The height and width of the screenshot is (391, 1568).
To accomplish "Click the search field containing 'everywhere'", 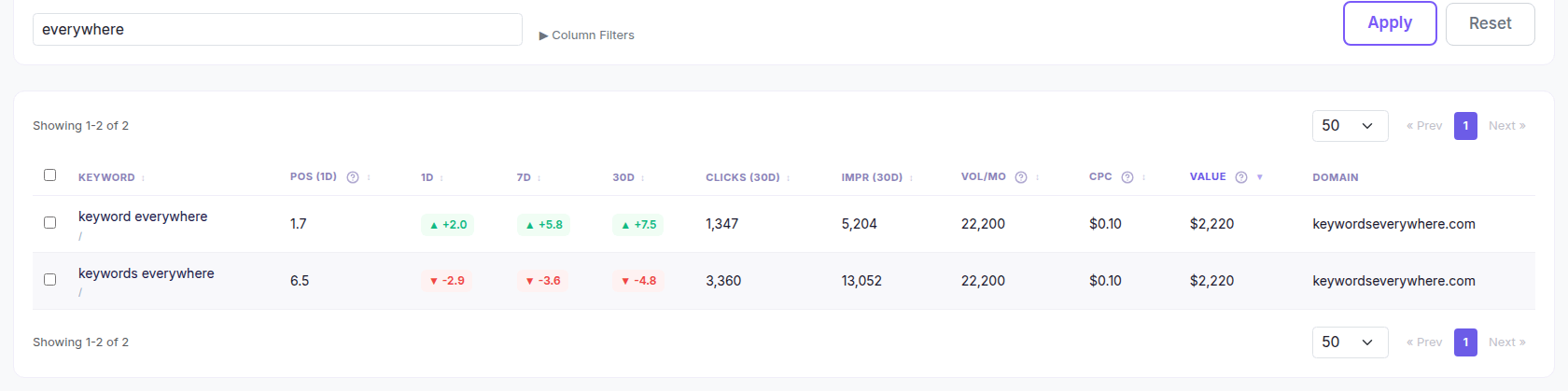I will coord(277,30).
